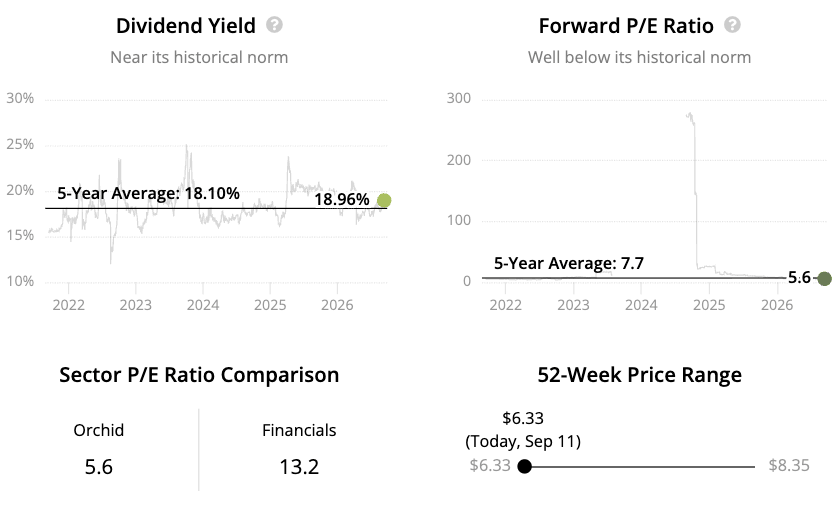
Task: Click the 52-Week Price Range heading
Action: click(x=640, y=375)
